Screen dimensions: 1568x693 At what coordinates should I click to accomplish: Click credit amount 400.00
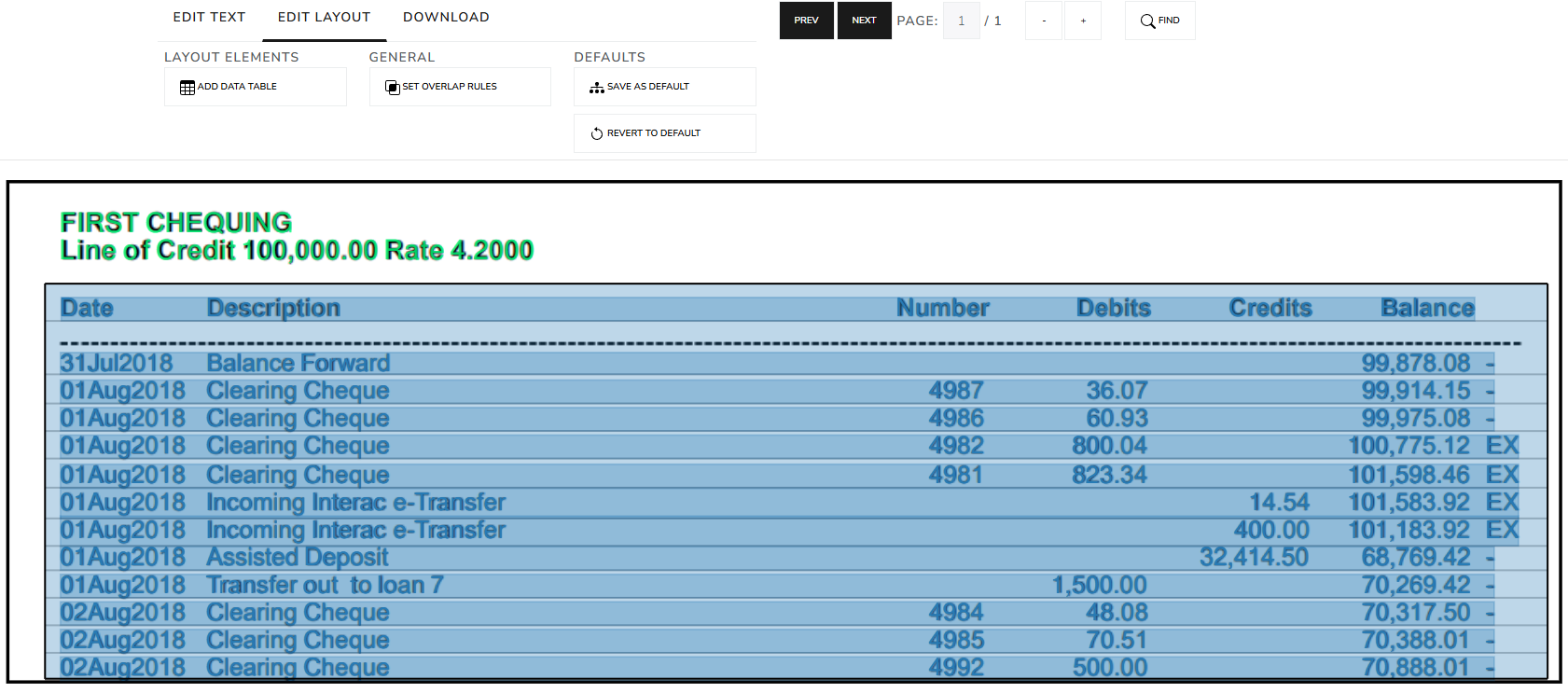pyautogui.click(x=1271, y=531)
